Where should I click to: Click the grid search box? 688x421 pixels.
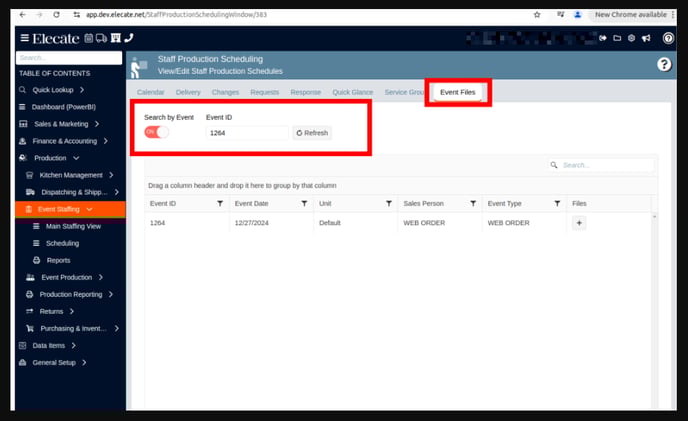[x=601, y=165]
